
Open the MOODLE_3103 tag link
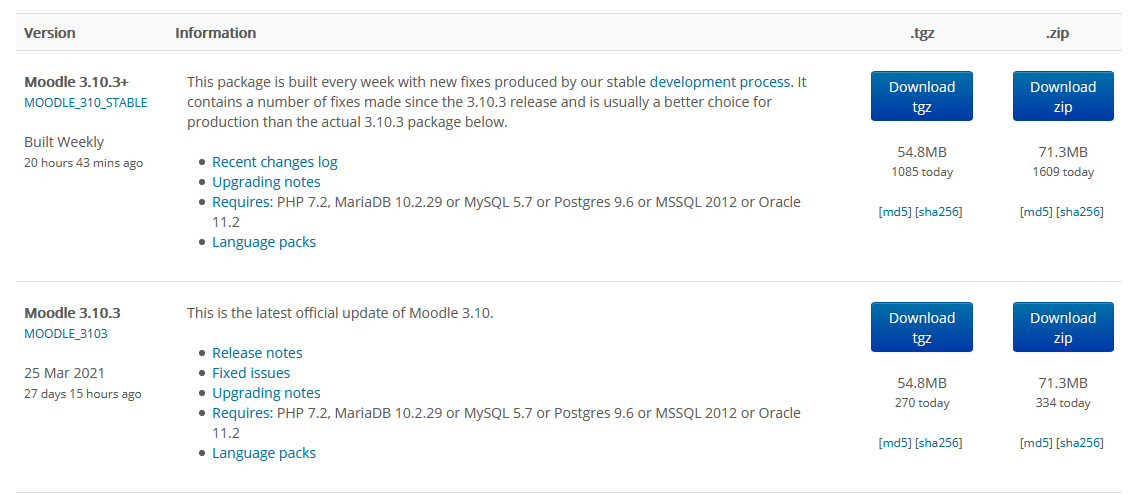pos(65,333)
